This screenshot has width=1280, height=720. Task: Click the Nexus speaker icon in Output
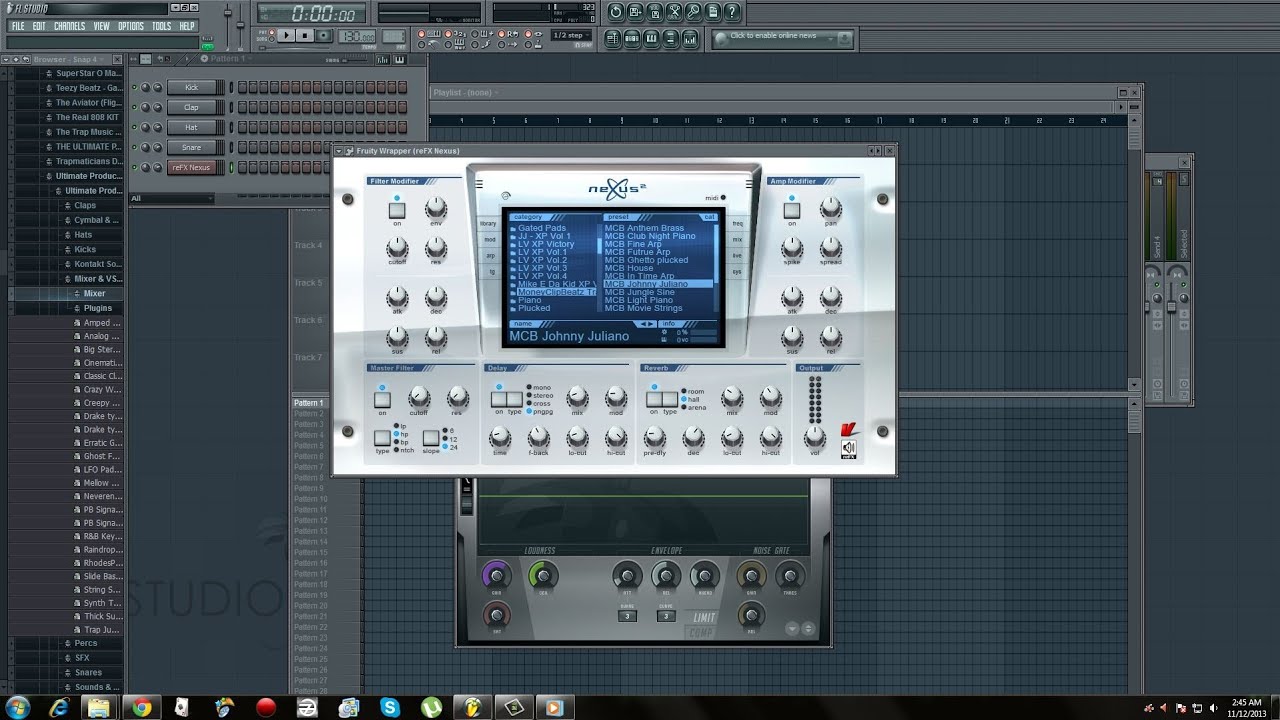pyautogui.click(x=848, y=449)
